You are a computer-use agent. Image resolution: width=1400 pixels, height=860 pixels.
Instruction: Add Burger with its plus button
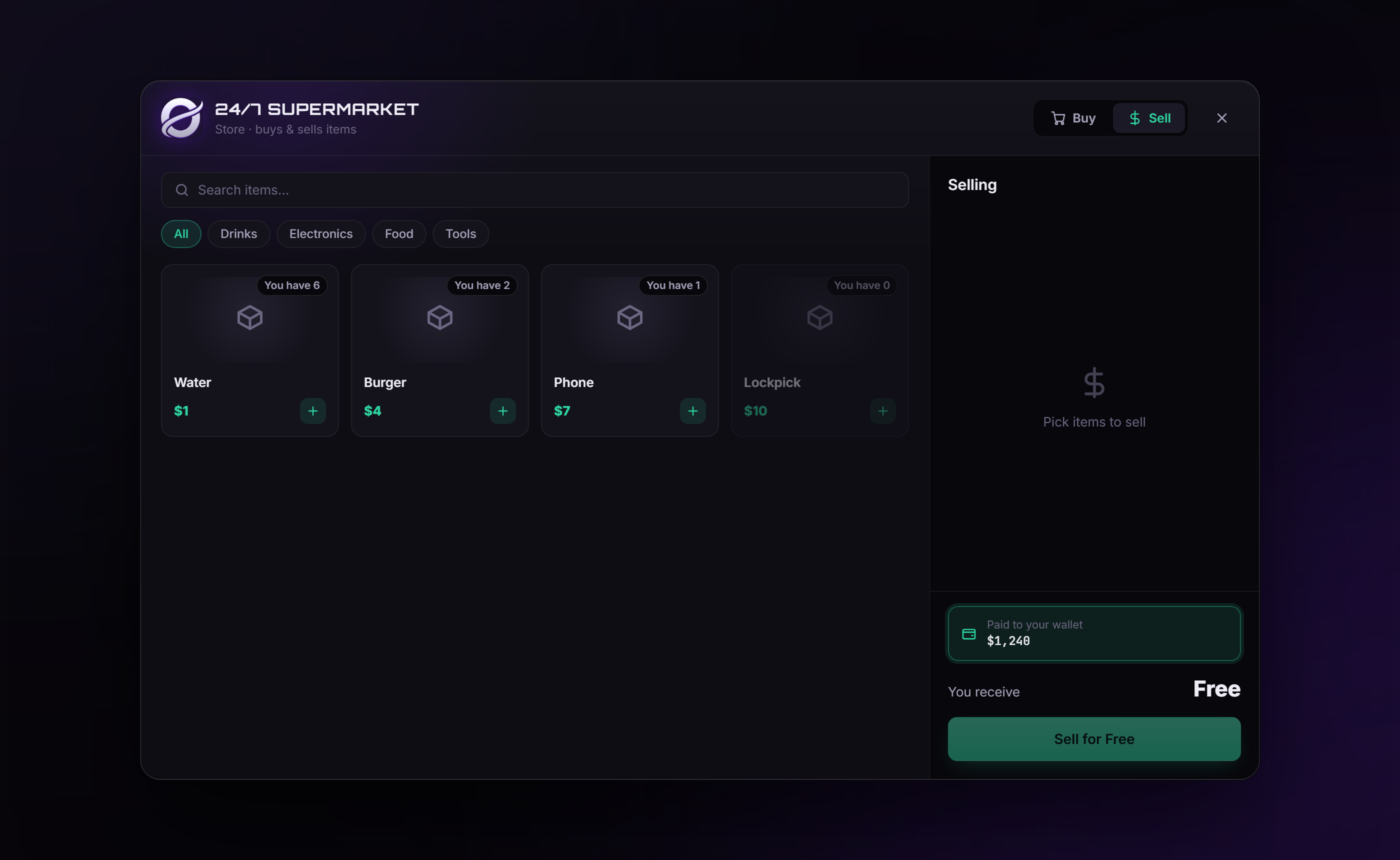tap(502, 410)
